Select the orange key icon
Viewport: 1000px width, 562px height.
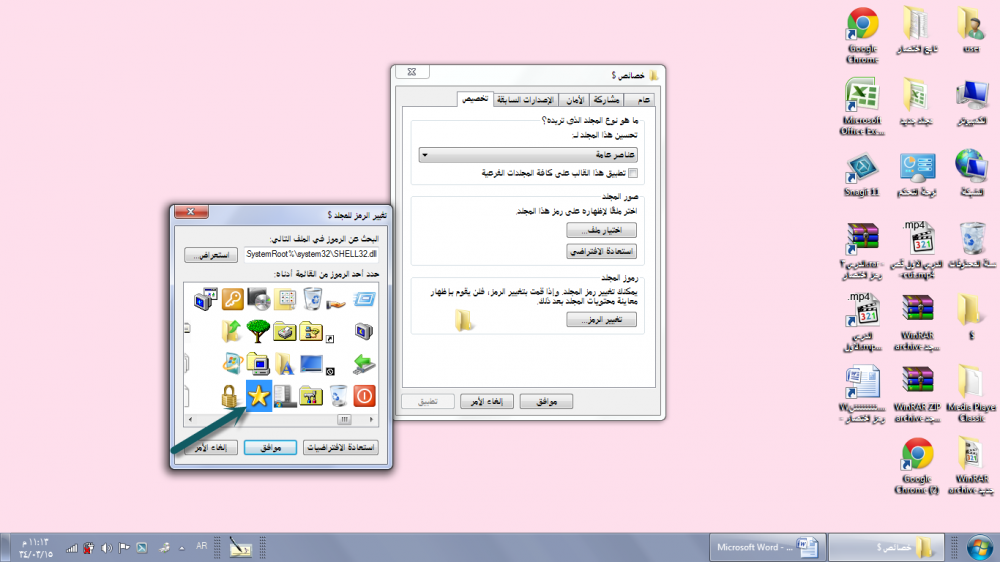(232, 298)
